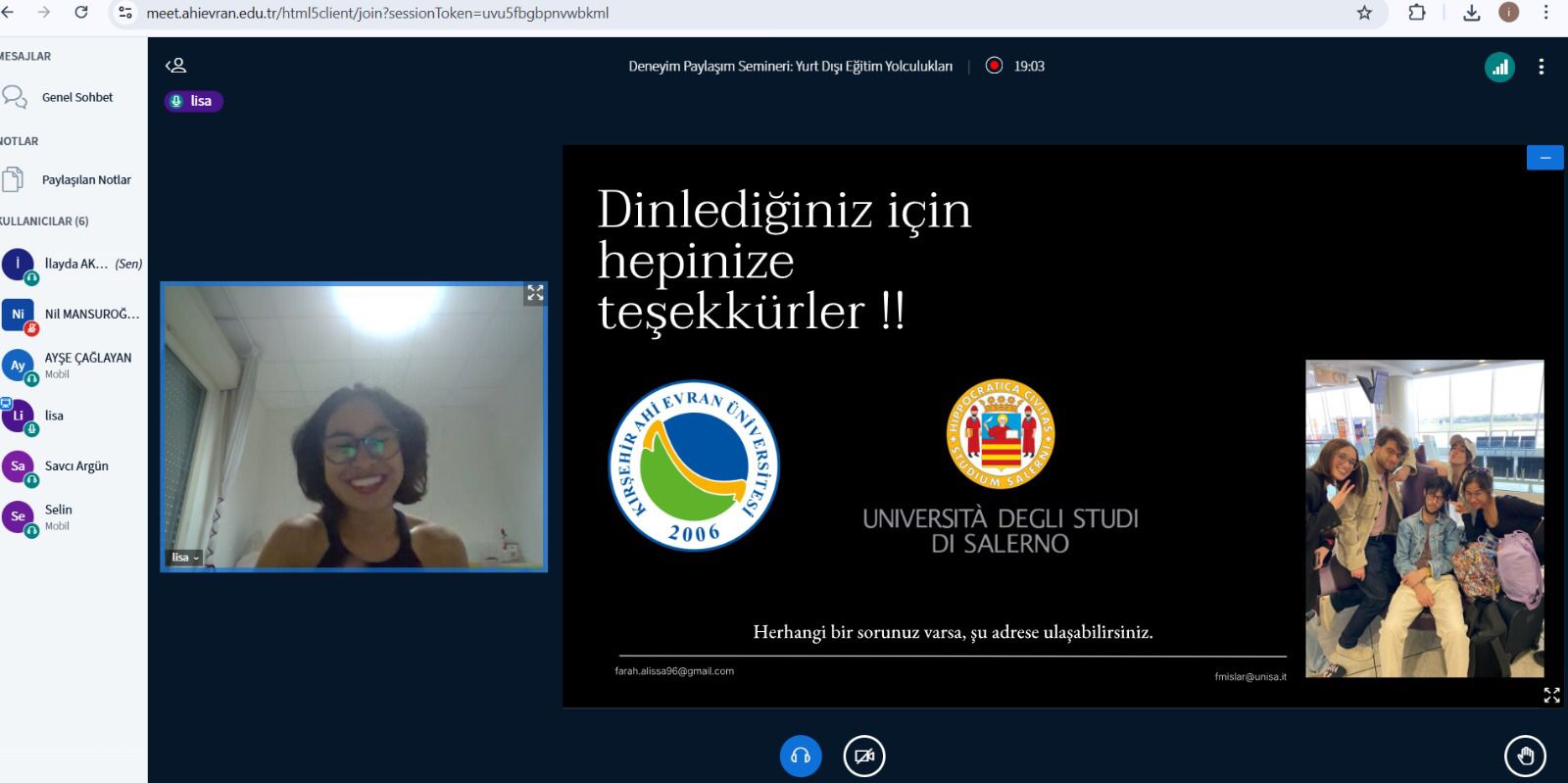Toggle the webcam sharing button
Screen dimensions: 1568x783
point(864,756)
